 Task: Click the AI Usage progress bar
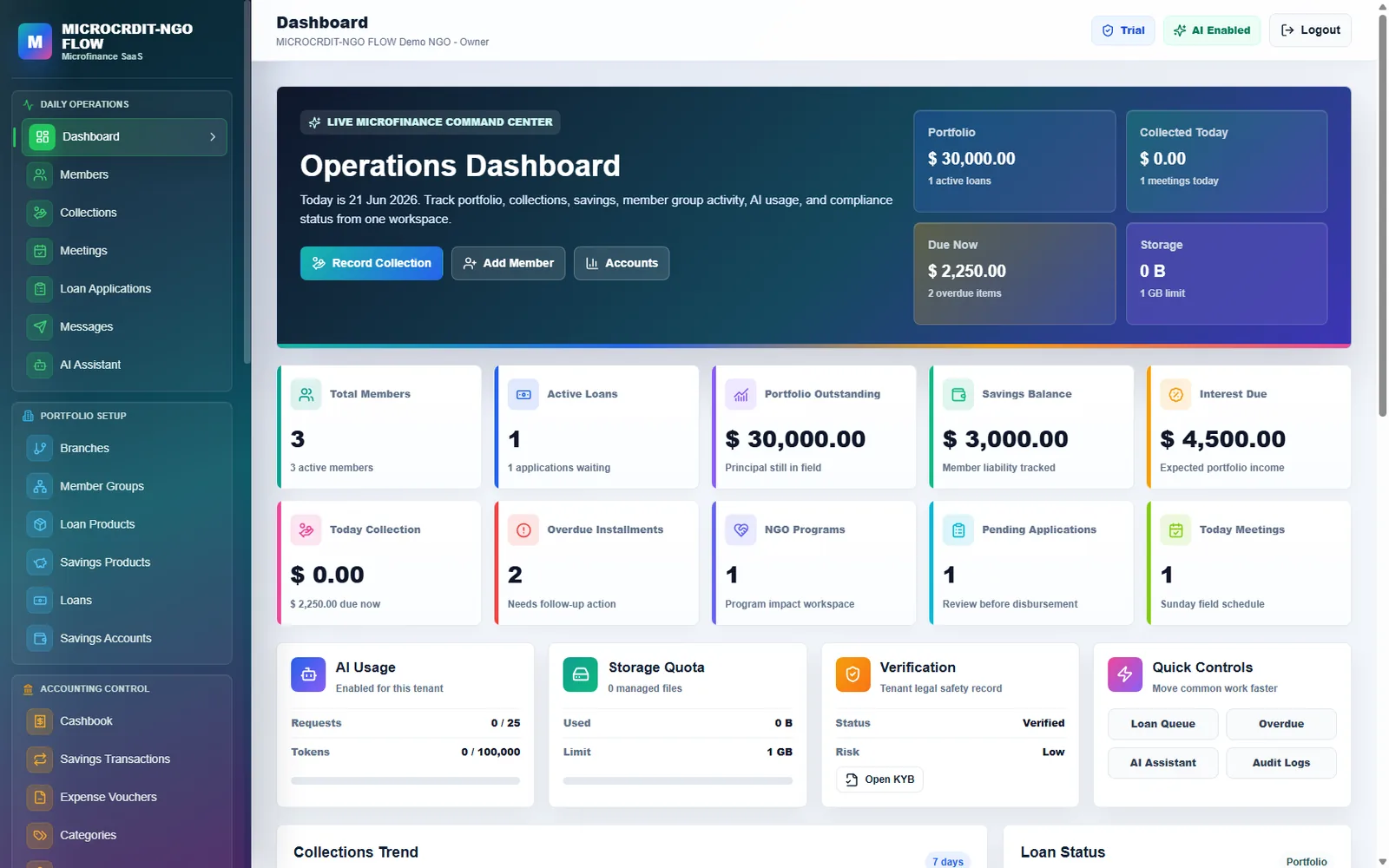[x=405, y=781]
